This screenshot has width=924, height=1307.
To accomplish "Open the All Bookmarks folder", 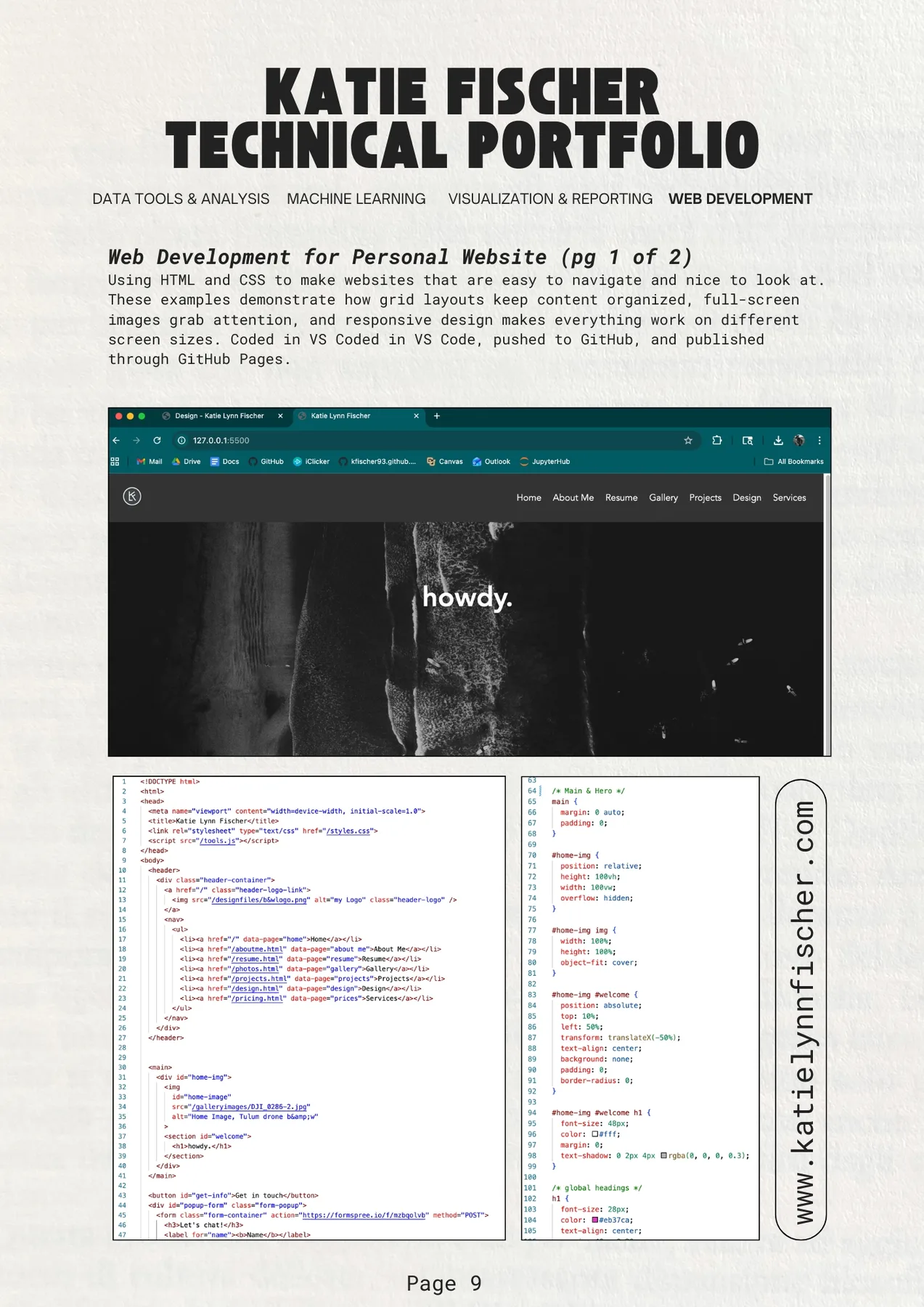I will 793,461.
